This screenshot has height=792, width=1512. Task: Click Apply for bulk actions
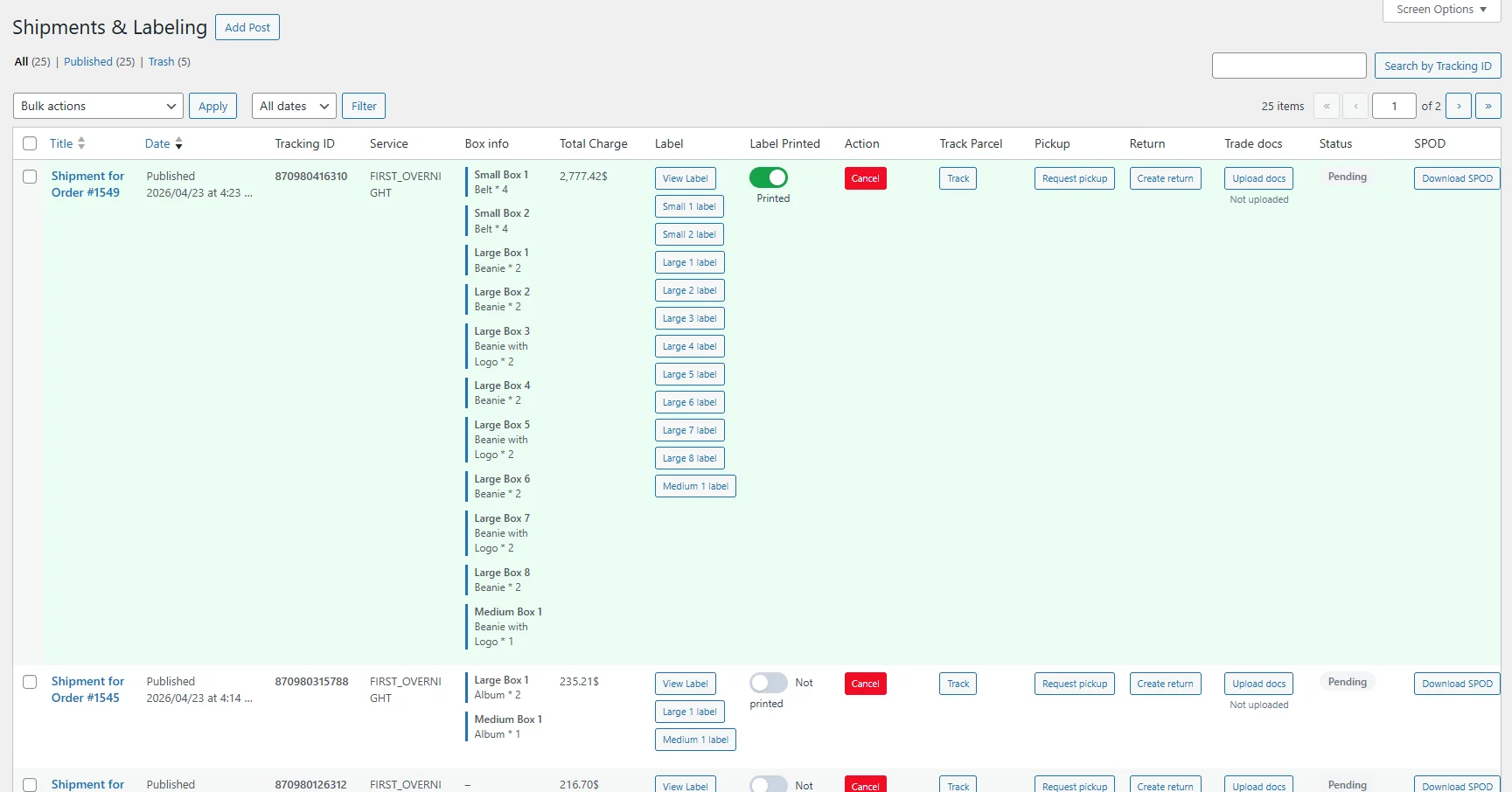[213, 106]
